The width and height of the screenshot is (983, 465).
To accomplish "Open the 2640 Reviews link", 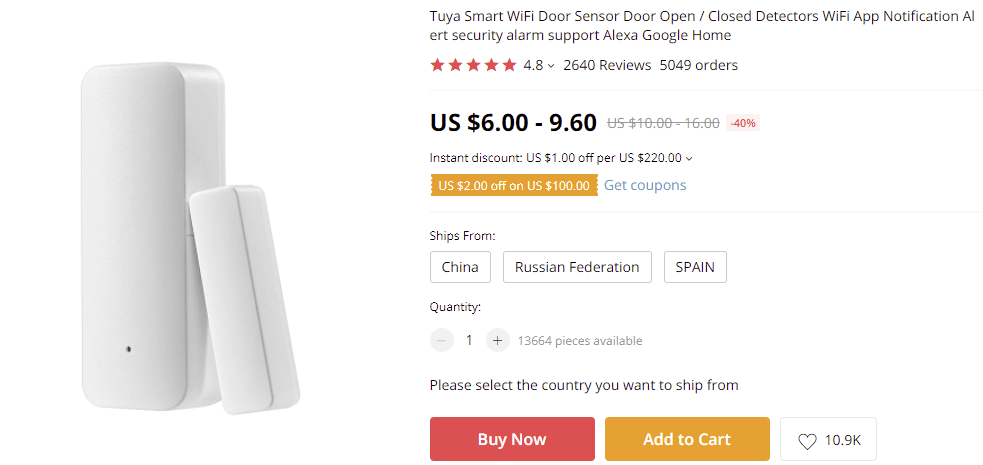I will [607, 65].
